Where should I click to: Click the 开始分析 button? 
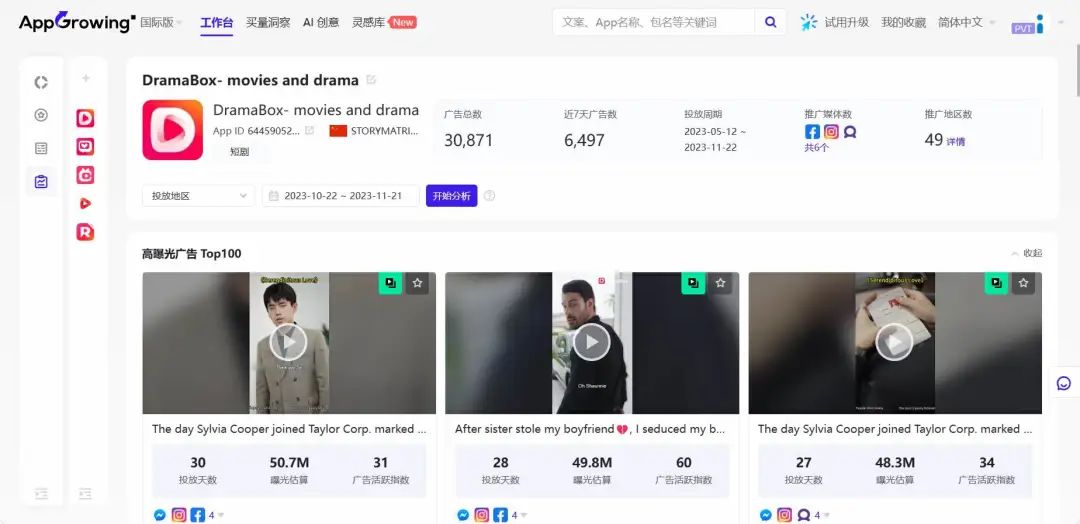(452, 196)
